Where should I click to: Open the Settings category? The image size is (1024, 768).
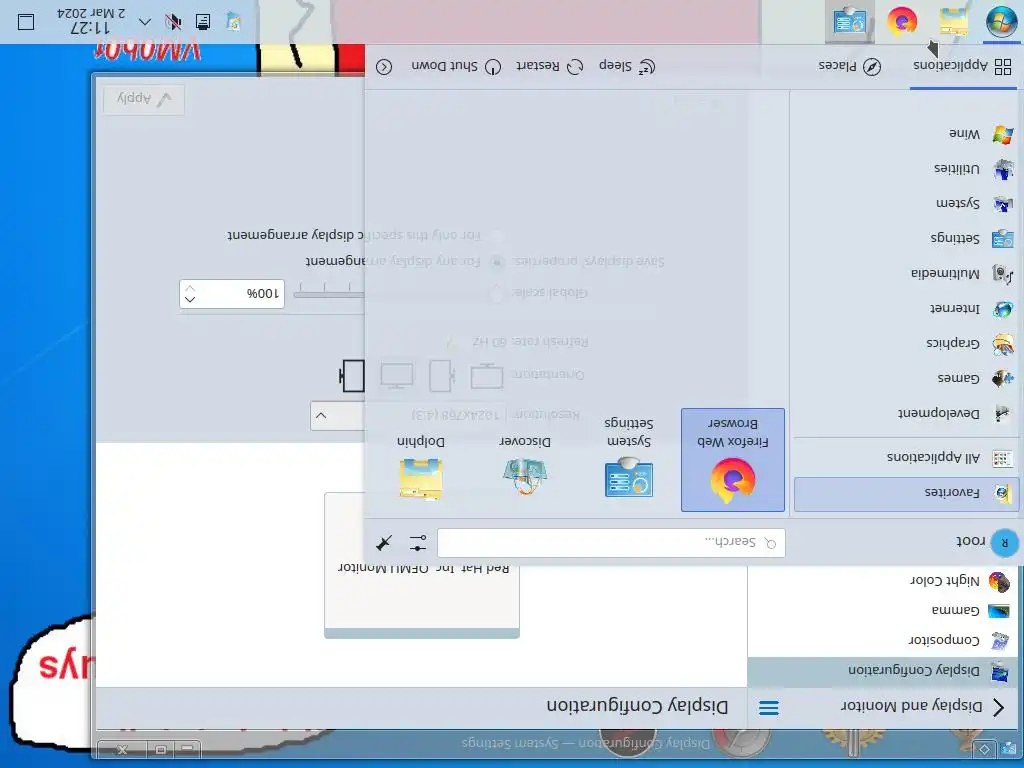(x=905, y=238)
